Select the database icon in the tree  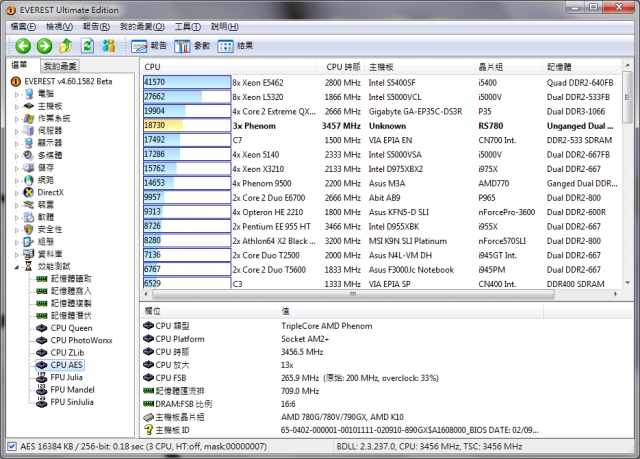click(29, 254)
